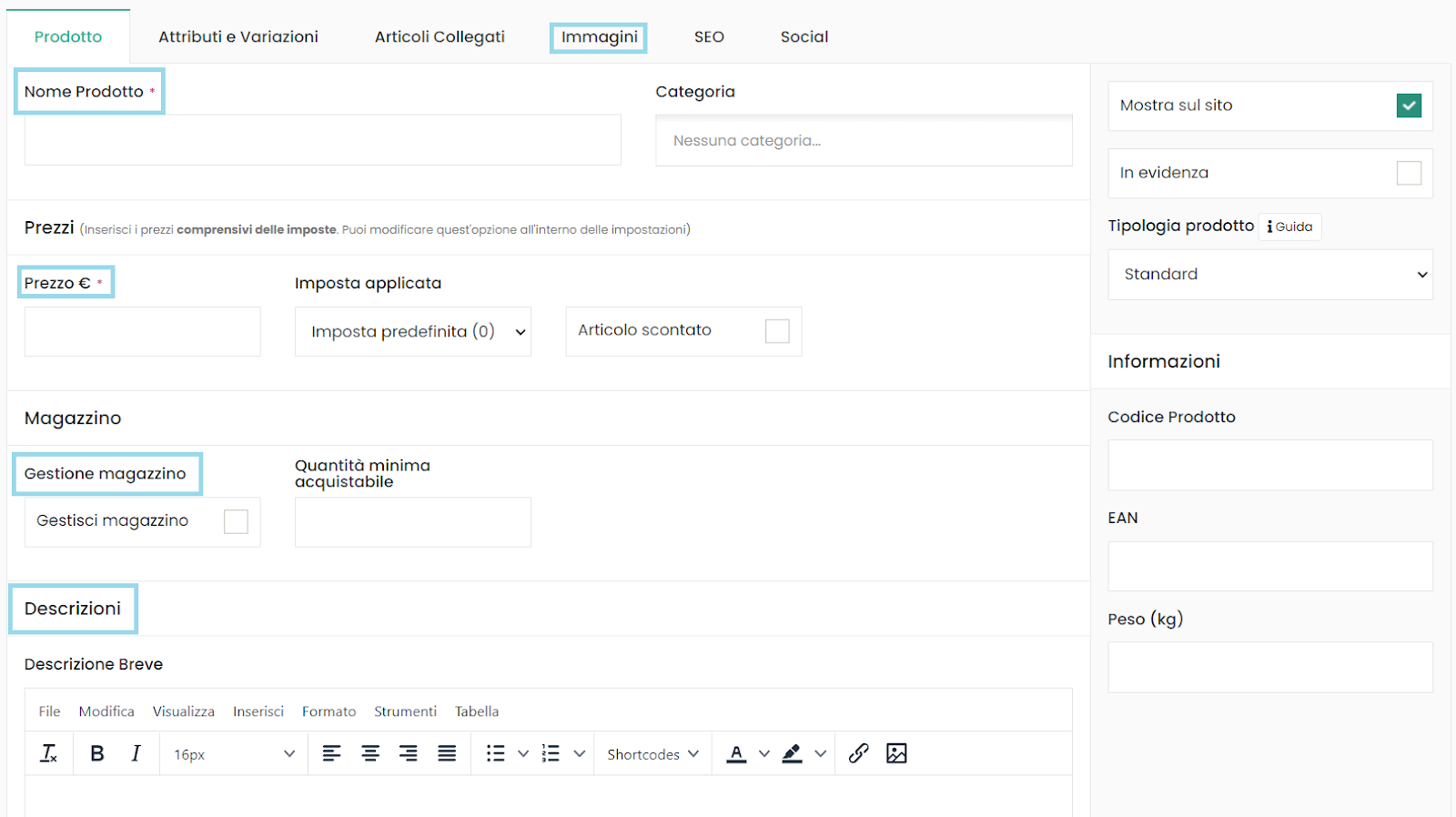Open the SEO tab
This screenshot has height=817, width=1456.
point(709,37)
